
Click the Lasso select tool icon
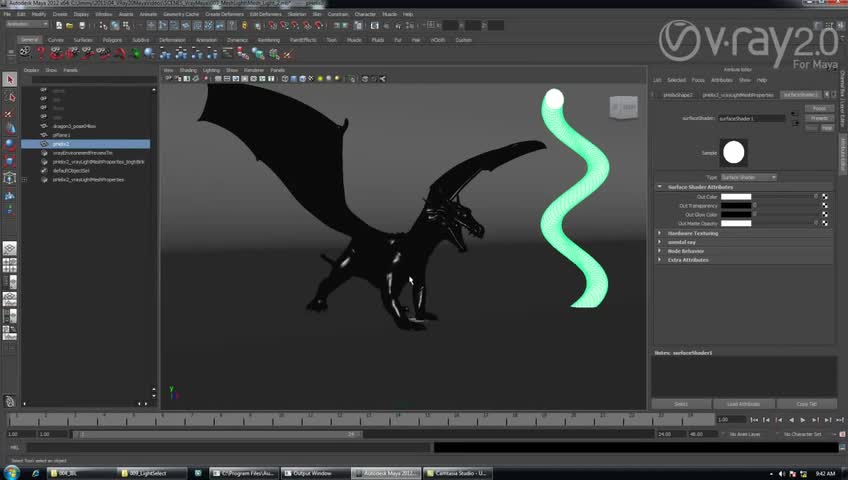11,97
